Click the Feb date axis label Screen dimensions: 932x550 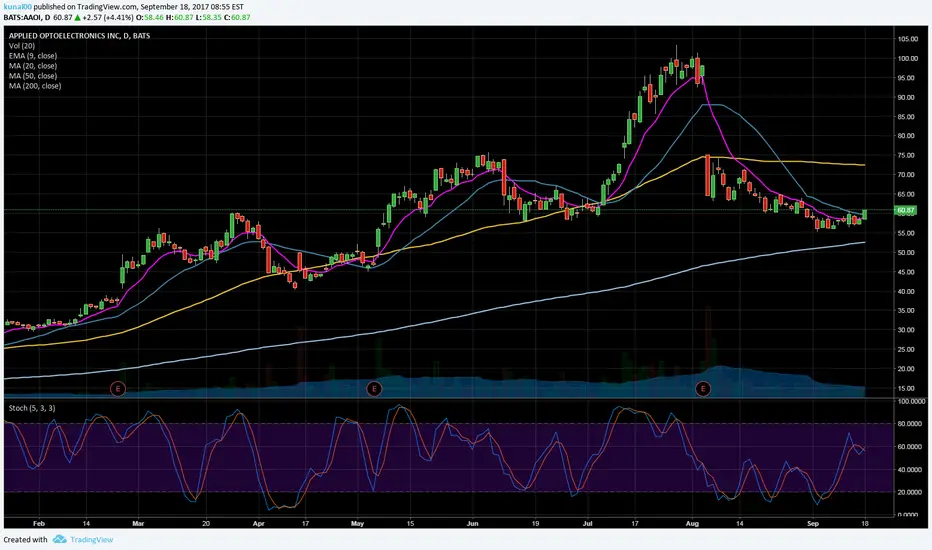[39, 524]
